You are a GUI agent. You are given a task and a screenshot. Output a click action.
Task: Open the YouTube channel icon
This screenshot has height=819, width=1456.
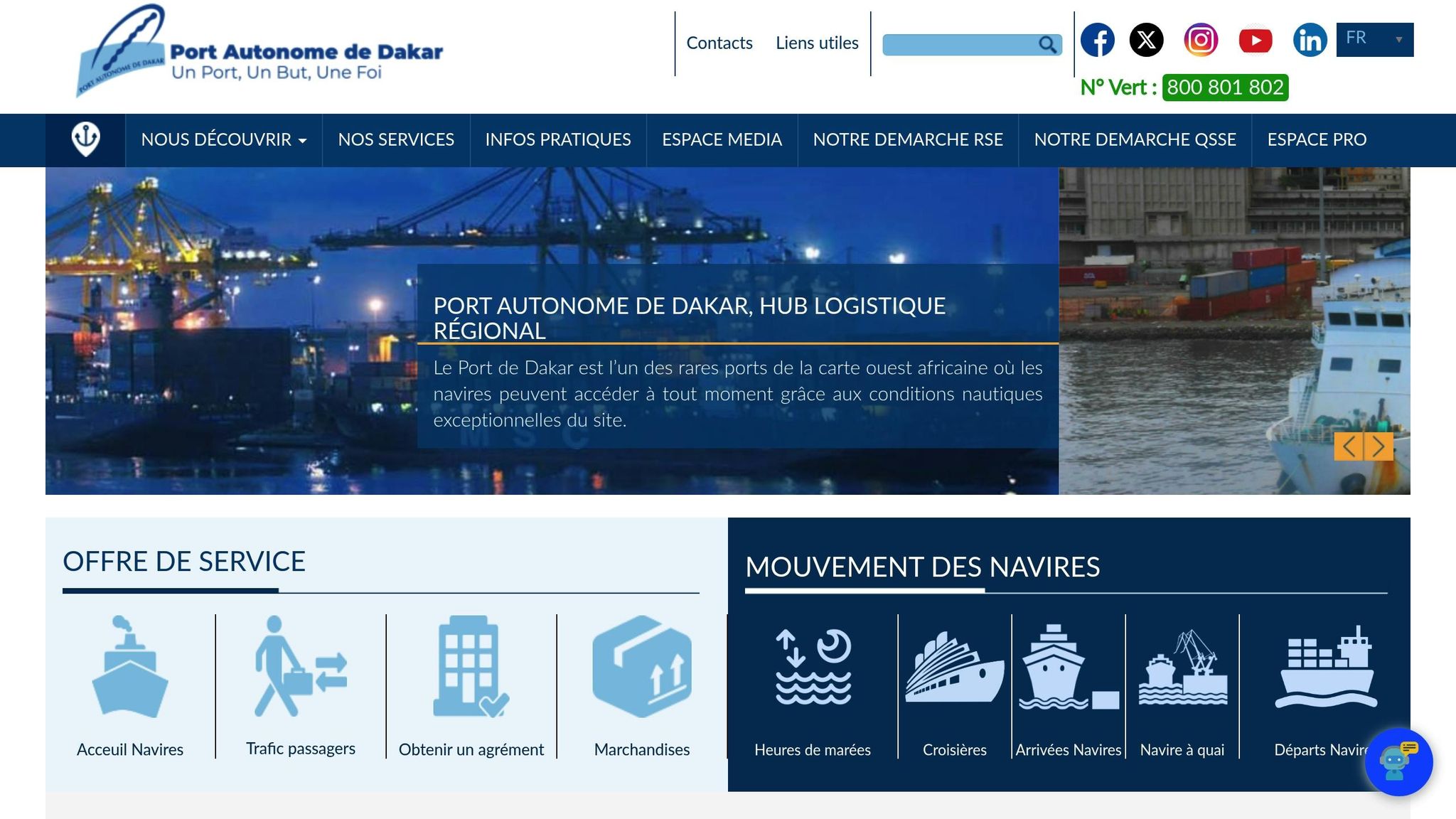pyautogui.click(x=1256, y=41)
